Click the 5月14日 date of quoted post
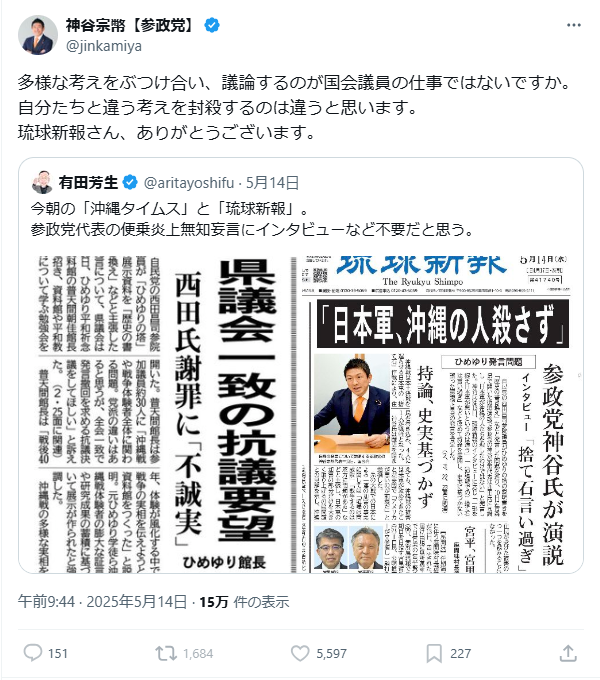The height and width of the screenshot is (680, 600). click(273, 183)
